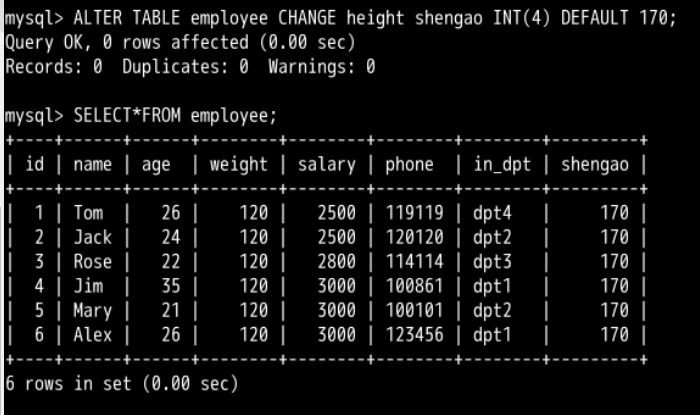Click Alex's age value 26
700x415 pixels.
(171, 335)
